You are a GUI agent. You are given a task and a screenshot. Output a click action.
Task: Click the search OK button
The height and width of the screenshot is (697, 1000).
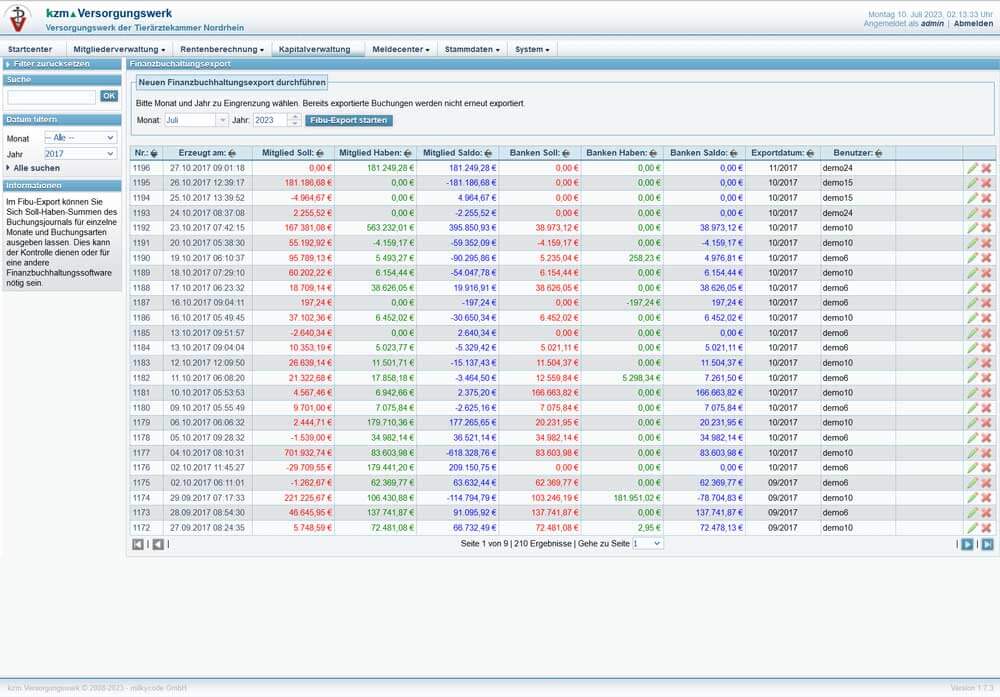tap(109, 96)
